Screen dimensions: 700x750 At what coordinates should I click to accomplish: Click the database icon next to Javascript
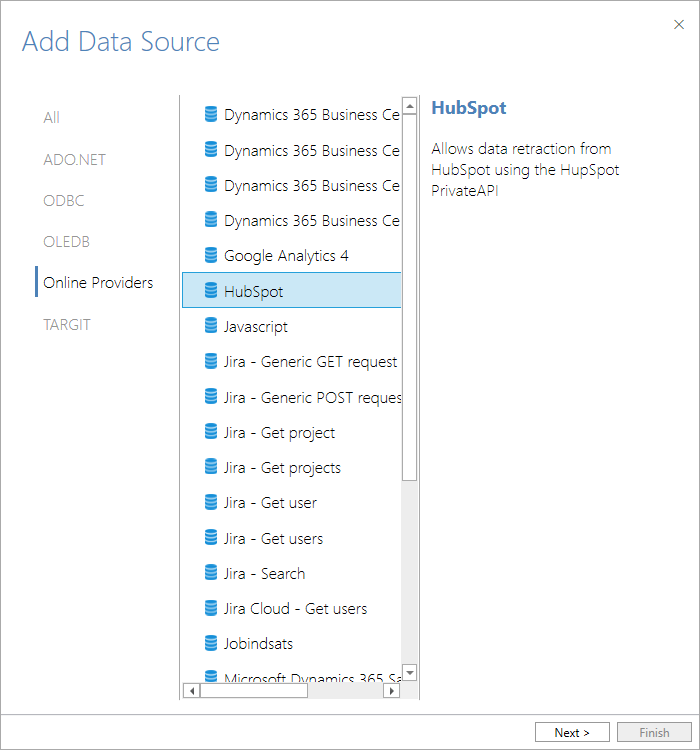(211, 326)
